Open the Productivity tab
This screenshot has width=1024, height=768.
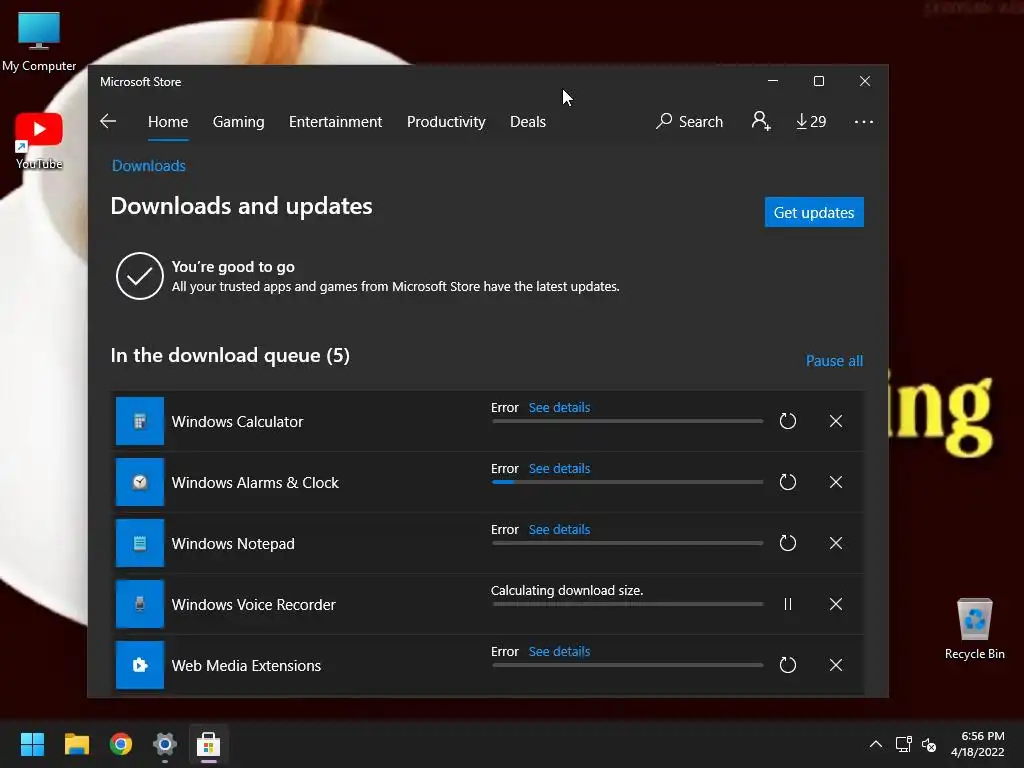[446, 121]
